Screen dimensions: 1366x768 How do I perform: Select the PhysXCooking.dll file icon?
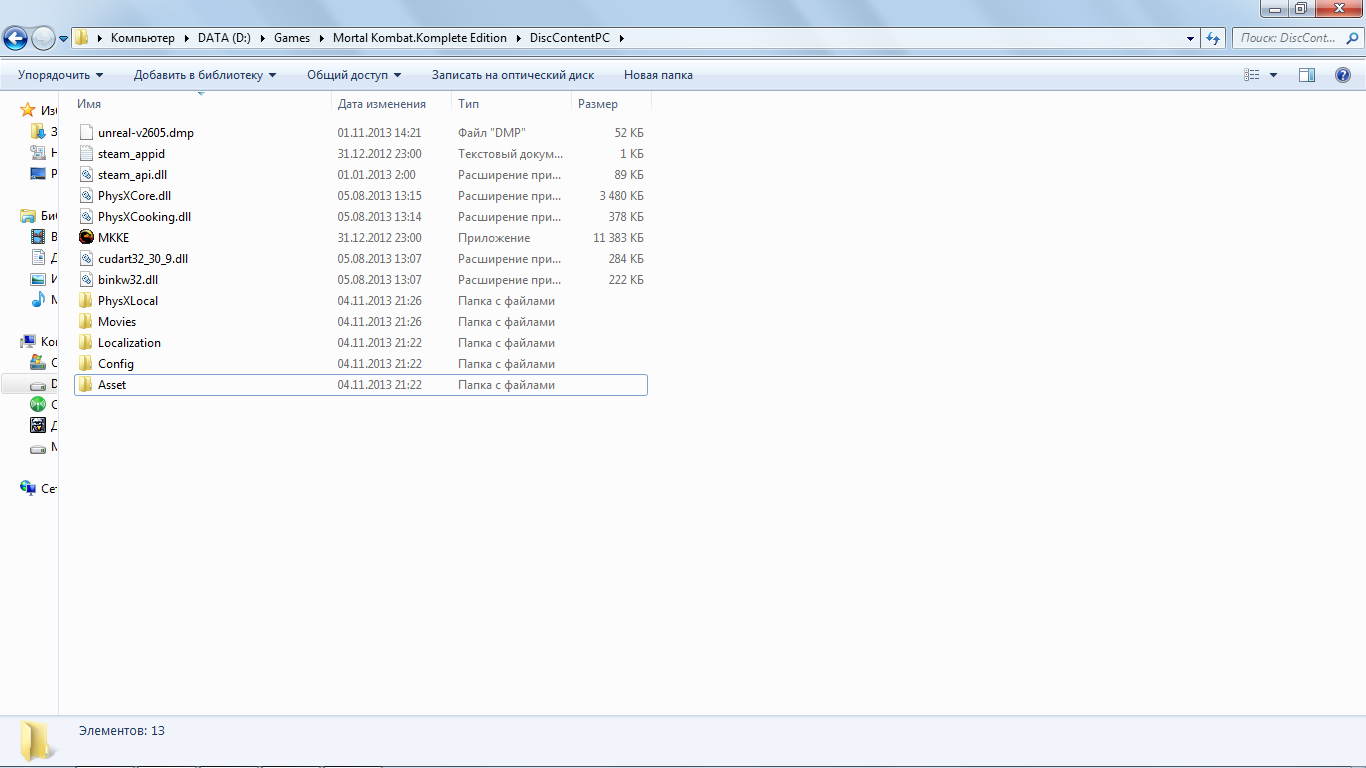tap(86, 217)
